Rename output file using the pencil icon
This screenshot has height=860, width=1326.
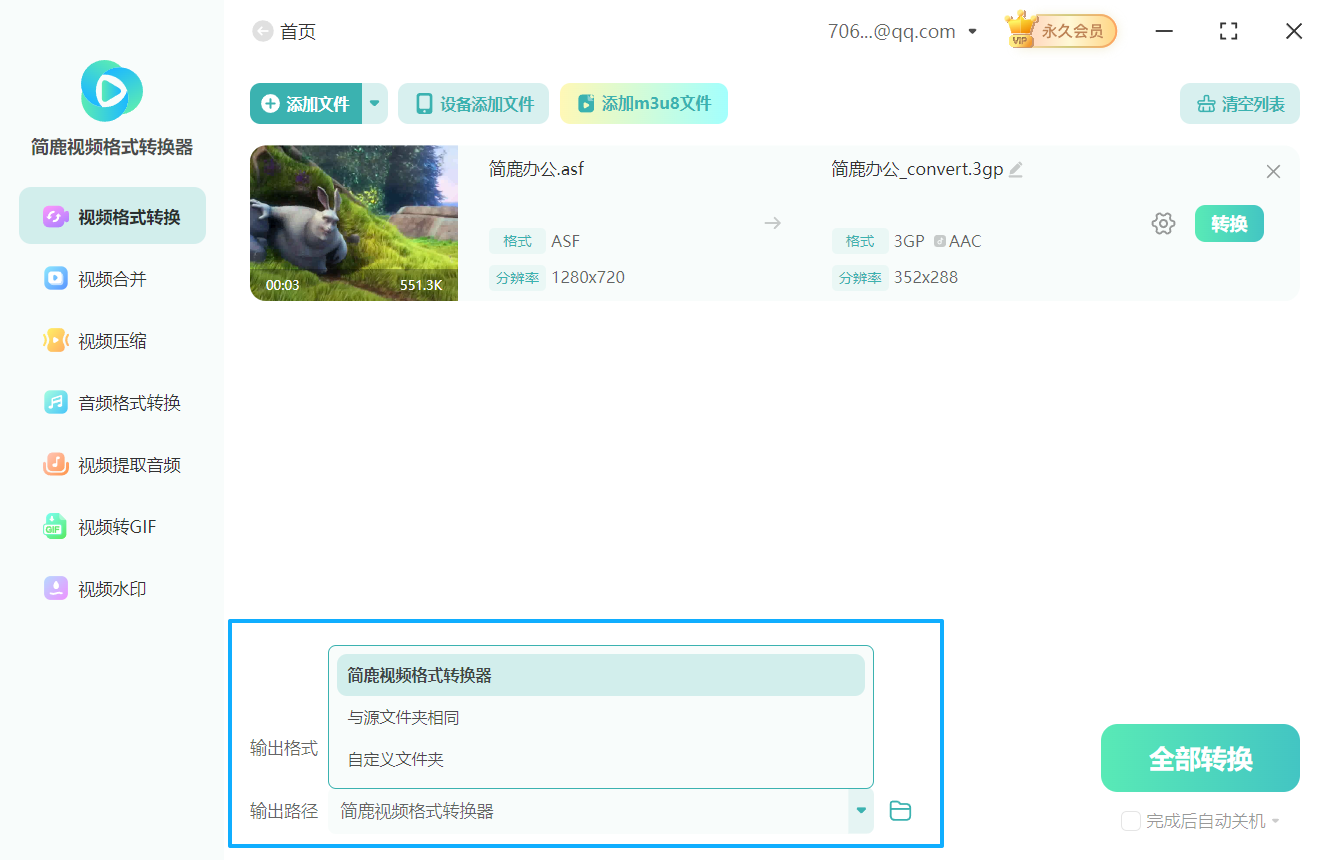pos(1016,169)
